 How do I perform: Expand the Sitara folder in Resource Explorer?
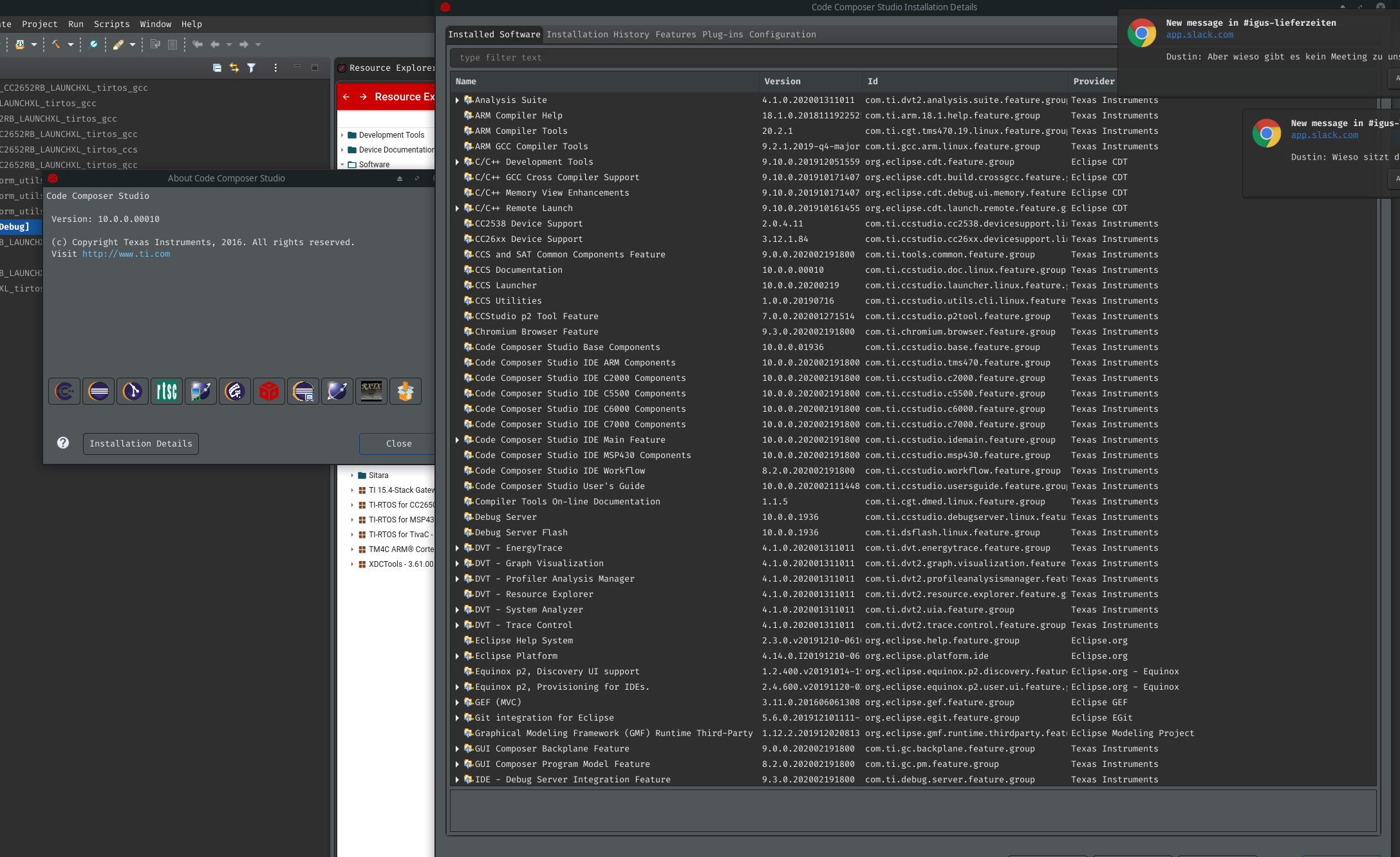pyautogui.click(x=352, y=475)
